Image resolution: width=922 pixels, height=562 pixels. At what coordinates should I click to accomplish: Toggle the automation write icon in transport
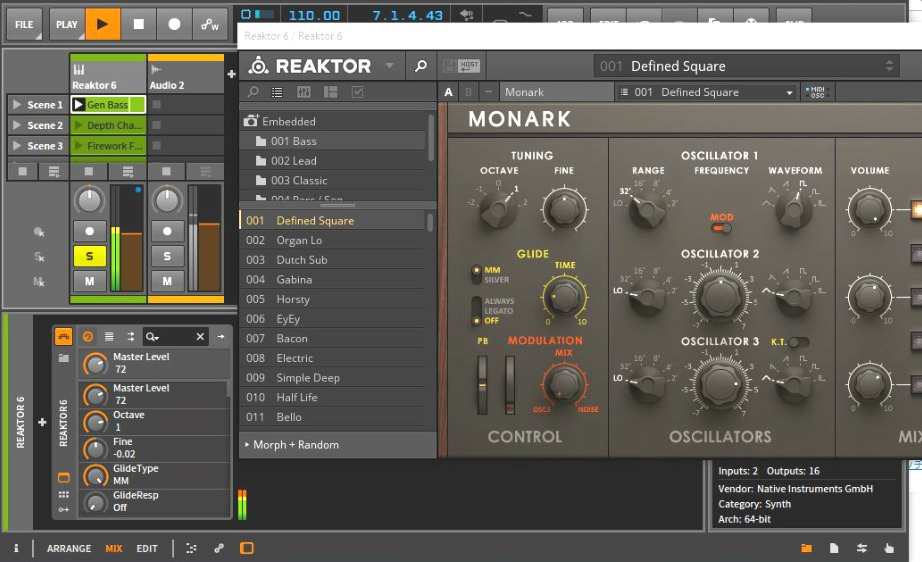(209, 24)
